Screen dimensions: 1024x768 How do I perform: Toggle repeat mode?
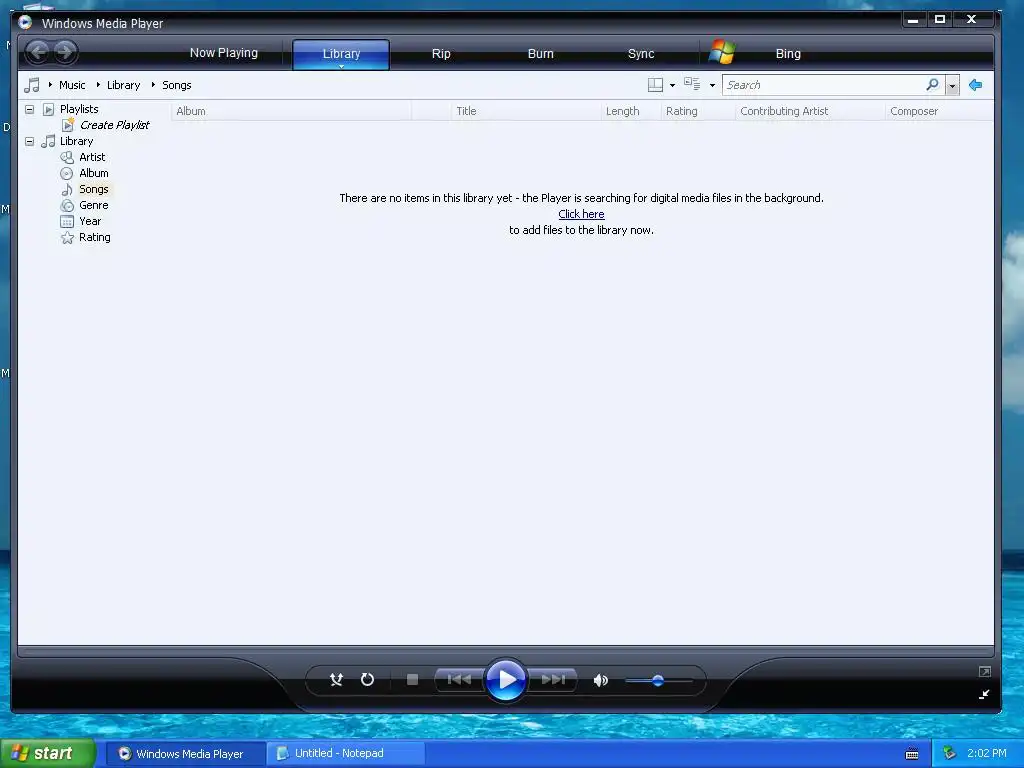368,680
